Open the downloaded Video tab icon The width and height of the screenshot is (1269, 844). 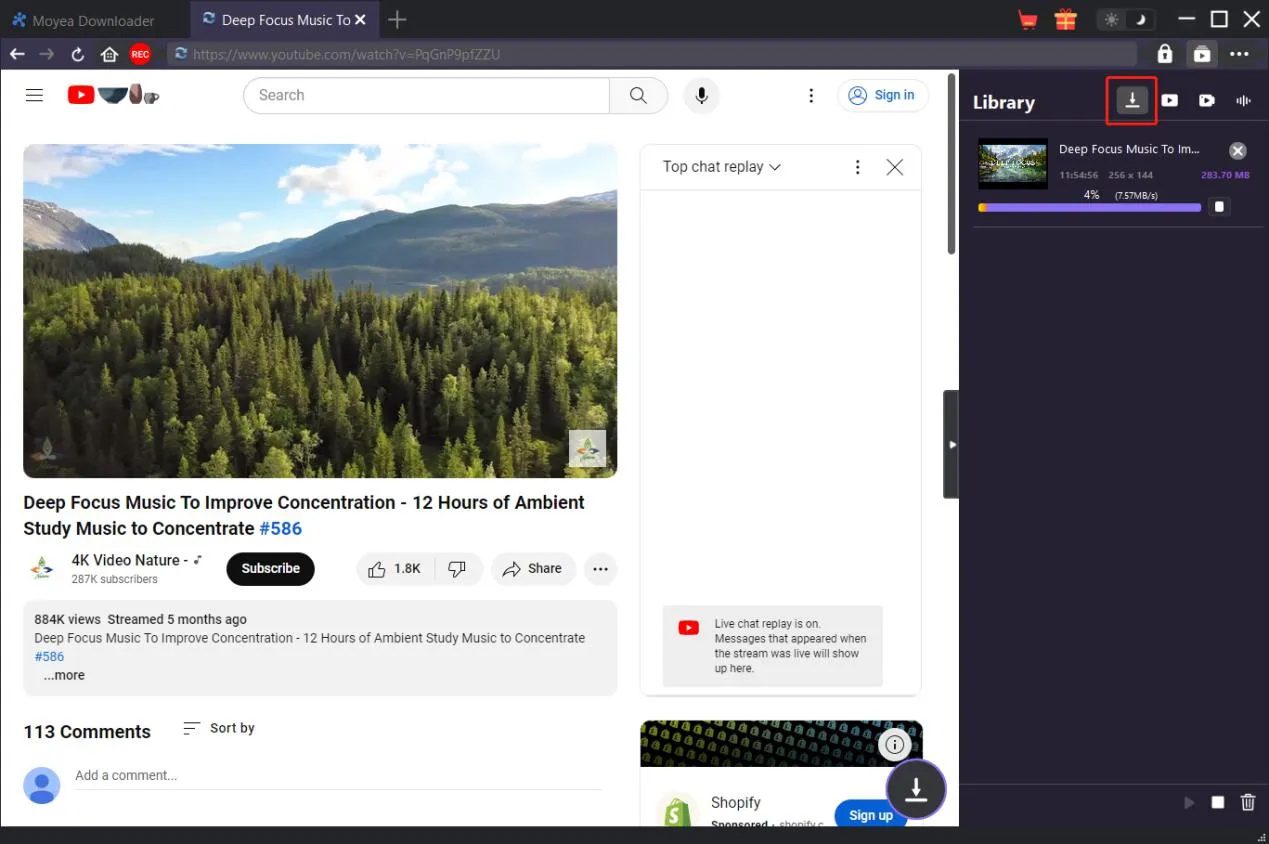click(x=1169, y=101)
